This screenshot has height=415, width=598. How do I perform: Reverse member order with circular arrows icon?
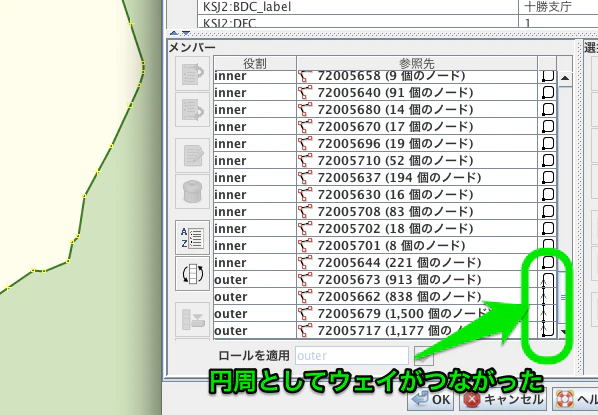[x=192, y=273]
